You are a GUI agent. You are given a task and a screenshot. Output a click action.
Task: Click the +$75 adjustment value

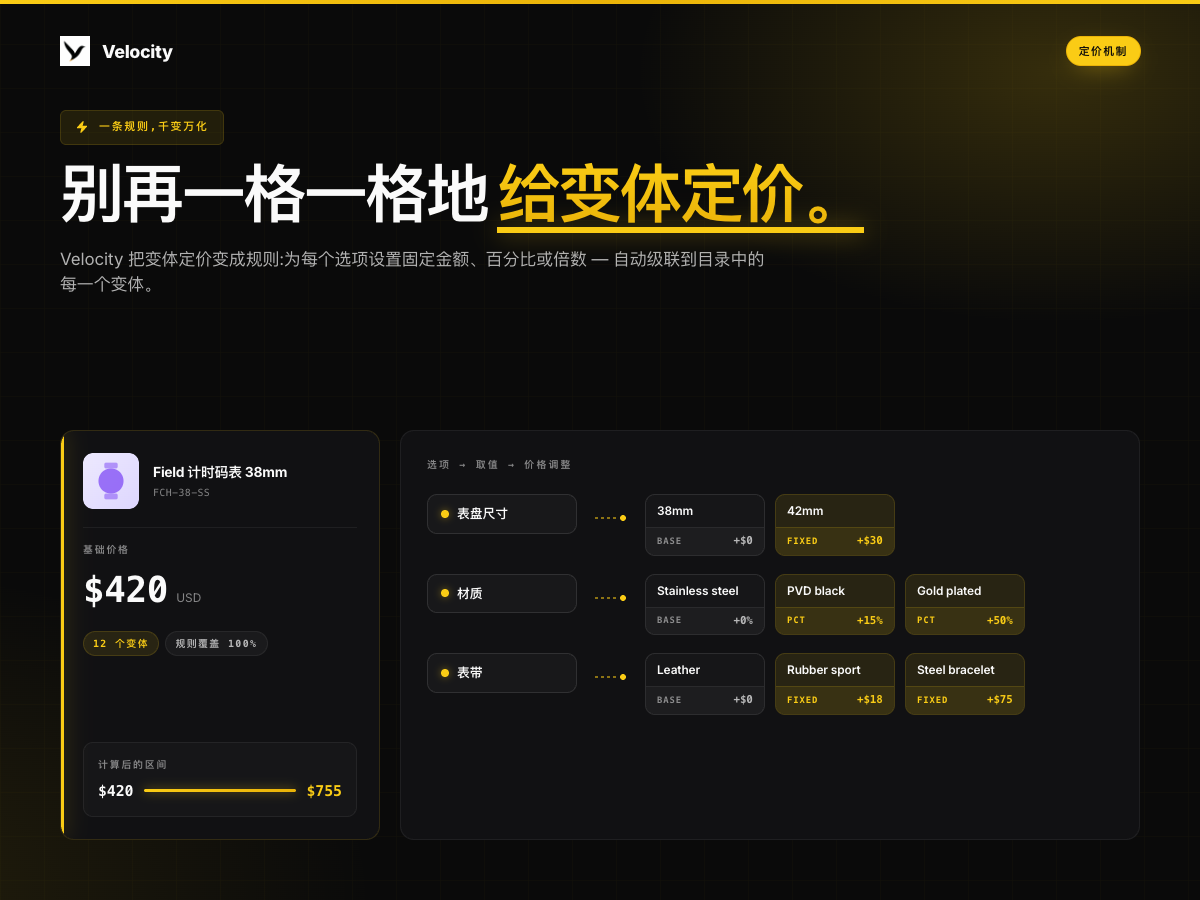[x=1000, y=700]
